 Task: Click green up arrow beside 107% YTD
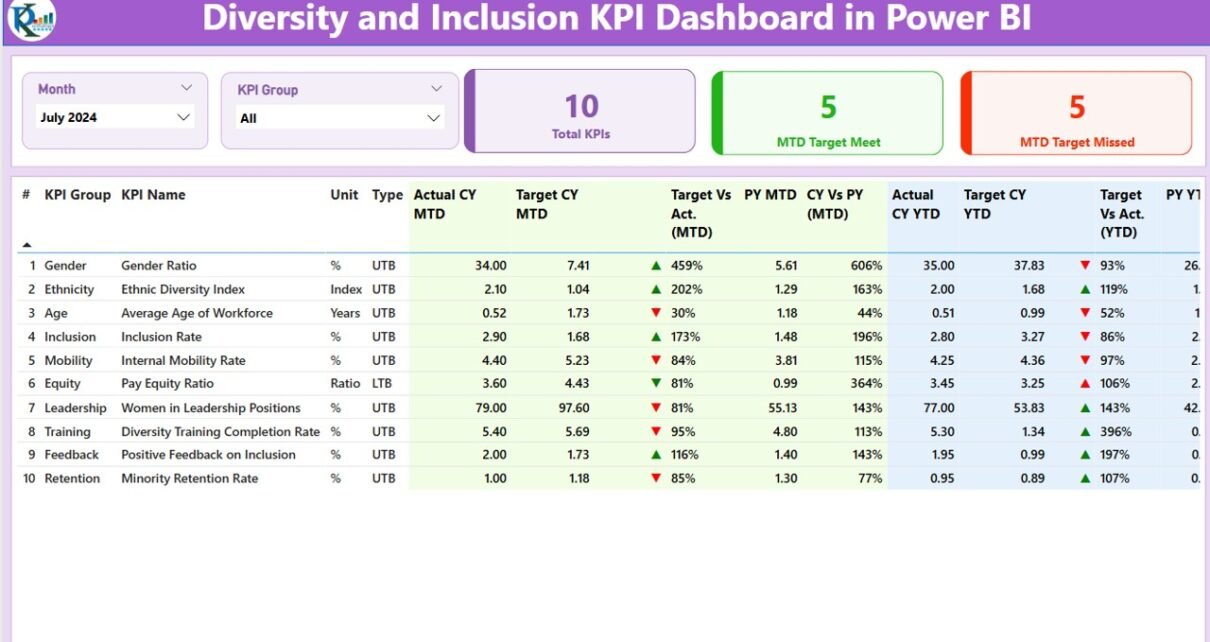pyautogui.click(x=1085, y=478)
